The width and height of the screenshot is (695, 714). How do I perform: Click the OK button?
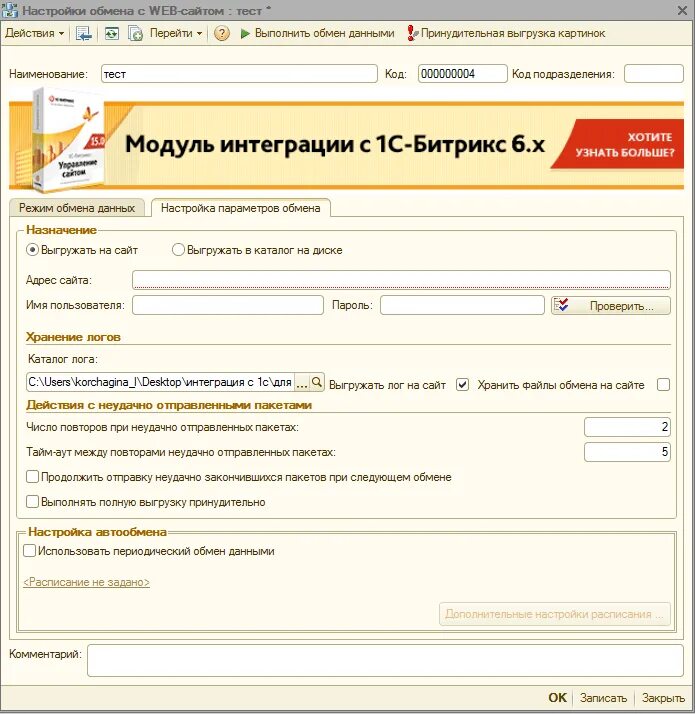point(557,698)
